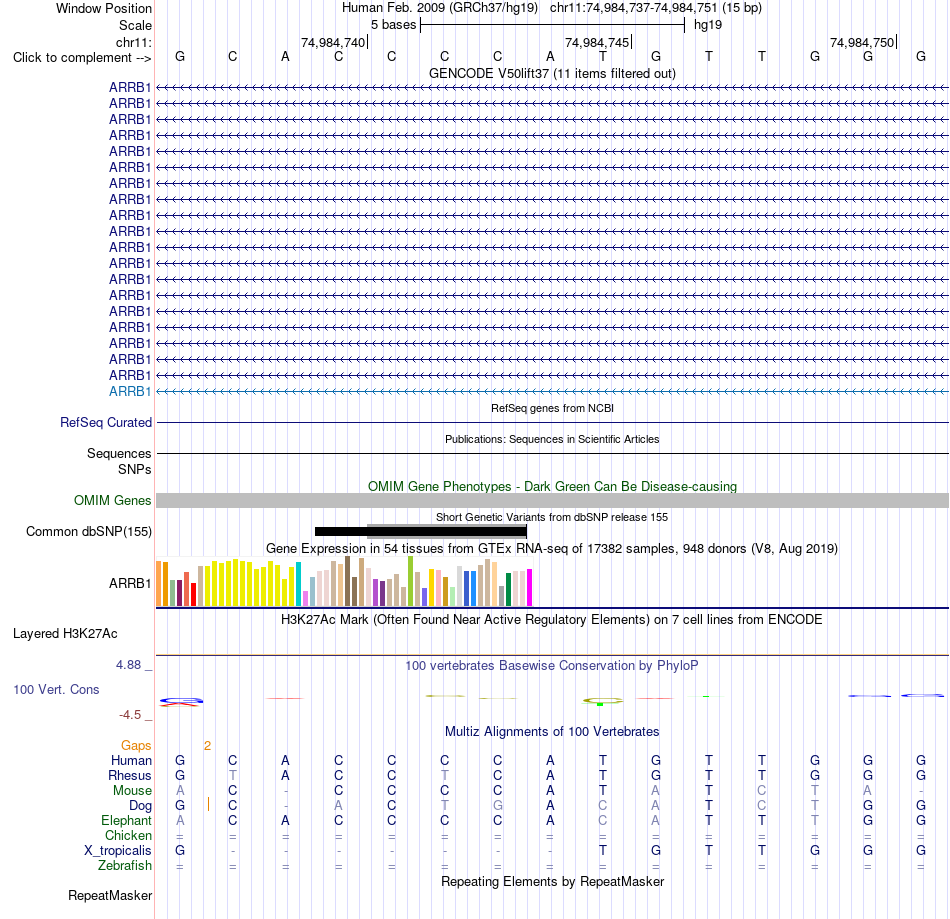This screenshot has width=950, height=919.
Task: Click the Layered H3K27Ac label
Action: 65,634
